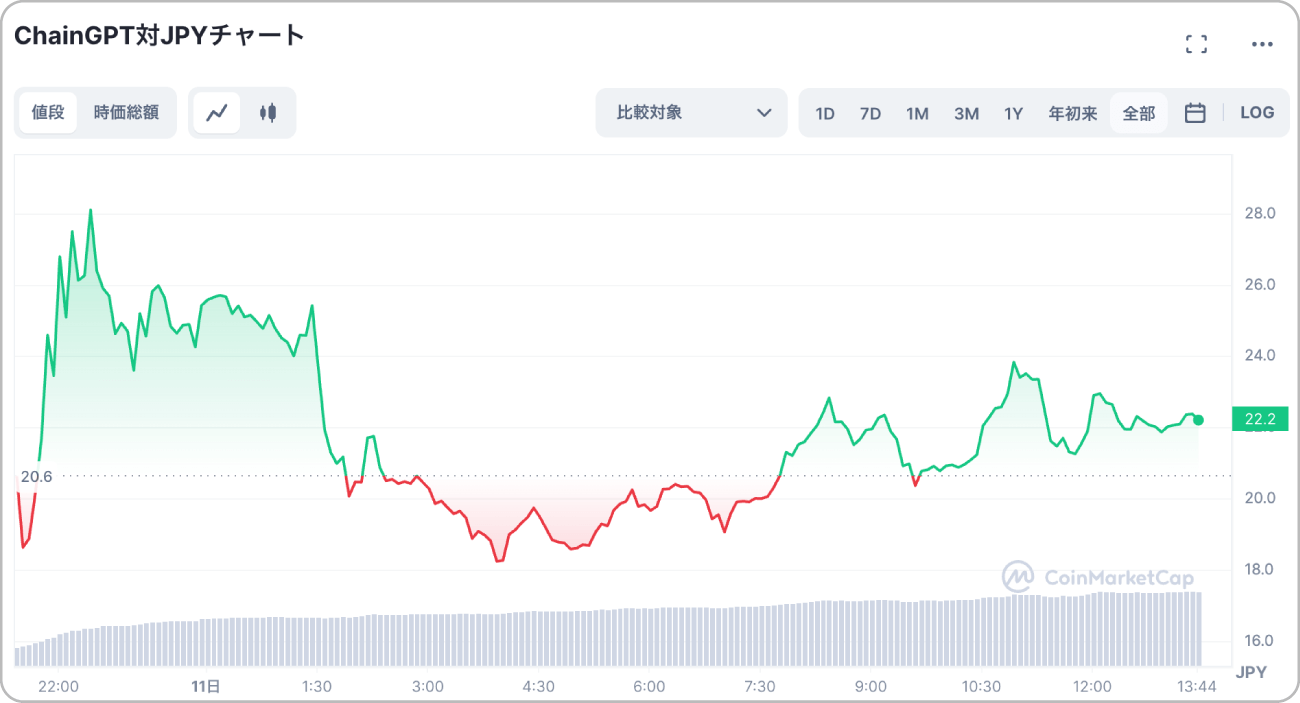This screenshot has width=1300, height=703.
Task: Select the 年初来 year-to-date range
Action: (1073, 113)
